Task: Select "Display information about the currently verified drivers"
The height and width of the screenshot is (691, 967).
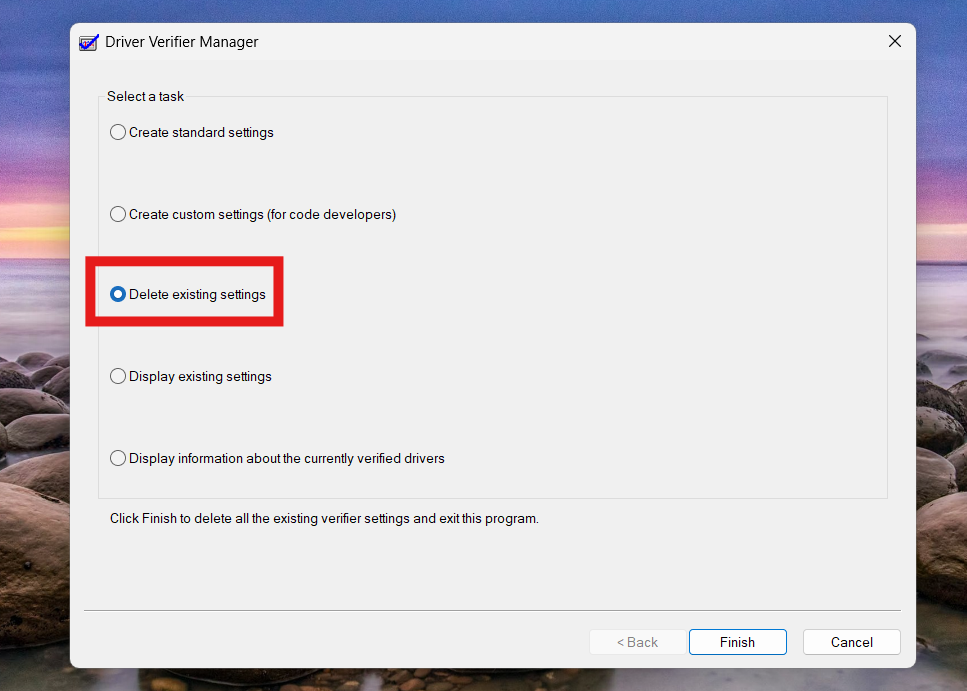Action: pyautogui.click(x=117, y=457)
